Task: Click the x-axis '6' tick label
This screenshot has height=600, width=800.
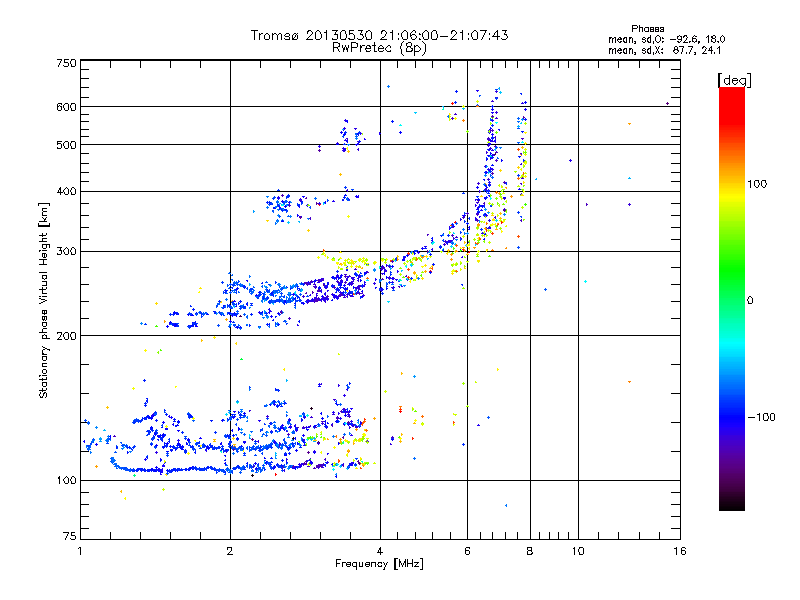Action: [467, 551]
